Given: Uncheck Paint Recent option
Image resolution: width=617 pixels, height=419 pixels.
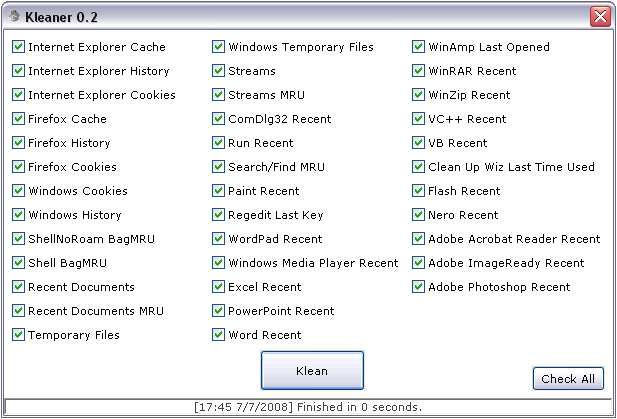Looking at the screenshot, I should [218, 191].
